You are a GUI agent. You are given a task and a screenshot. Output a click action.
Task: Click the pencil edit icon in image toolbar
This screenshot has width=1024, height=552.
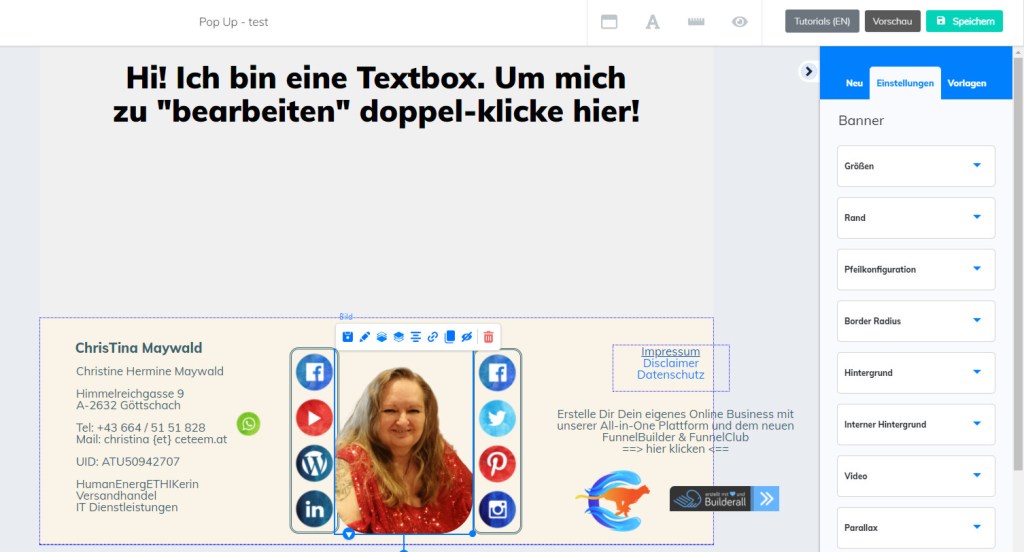click(x=365, y=337)
